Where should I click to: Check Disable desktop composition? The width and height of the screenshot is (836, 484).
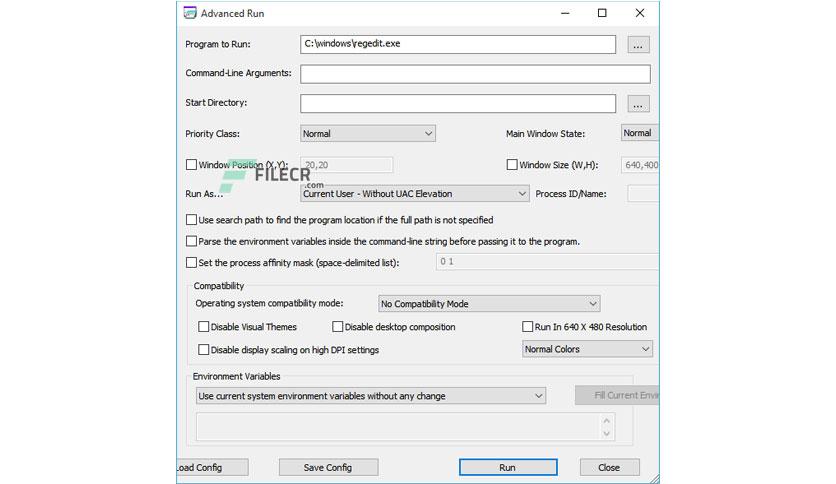(337, 327)
